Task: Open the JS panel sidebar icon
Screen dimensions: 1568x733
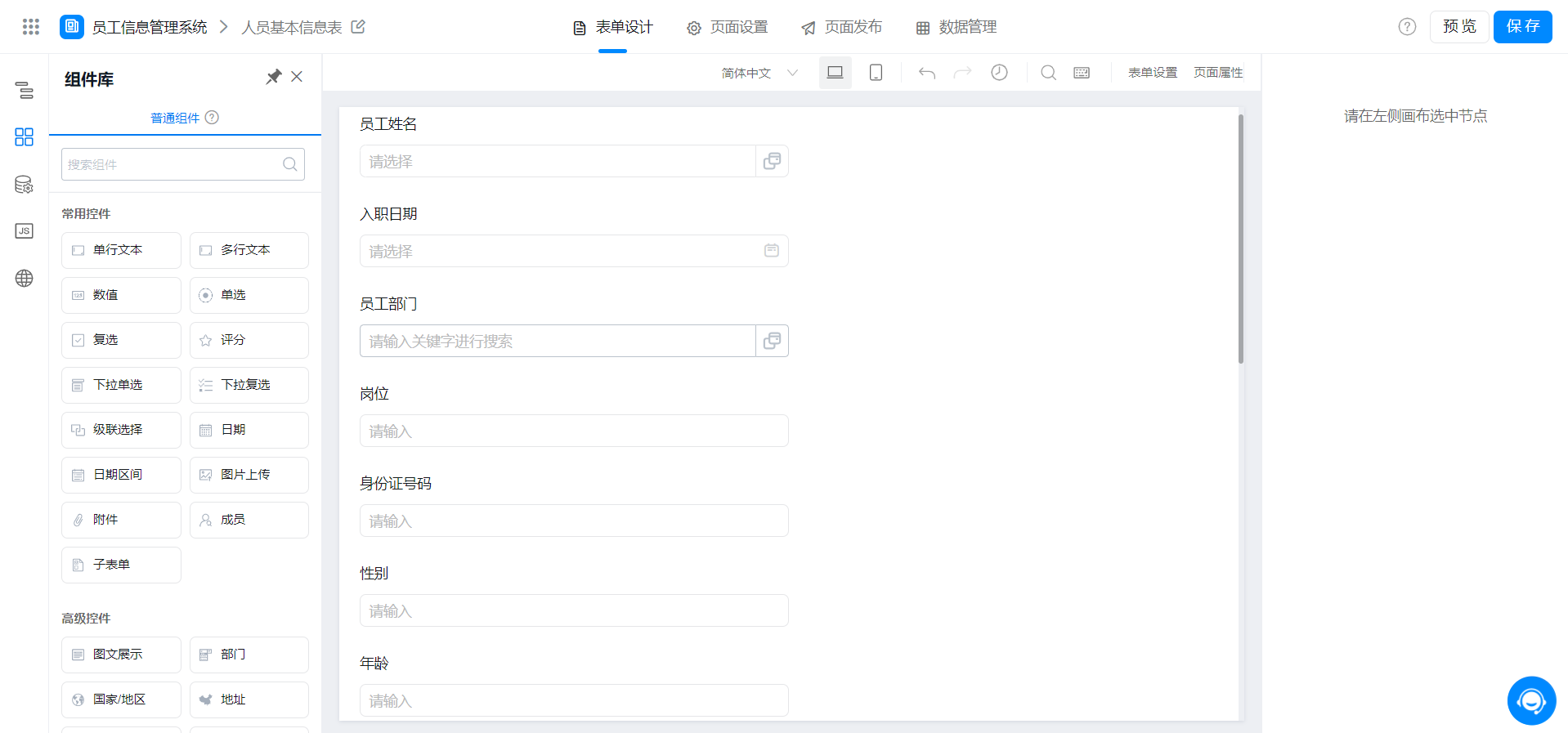Action: (x=25, y=231)
